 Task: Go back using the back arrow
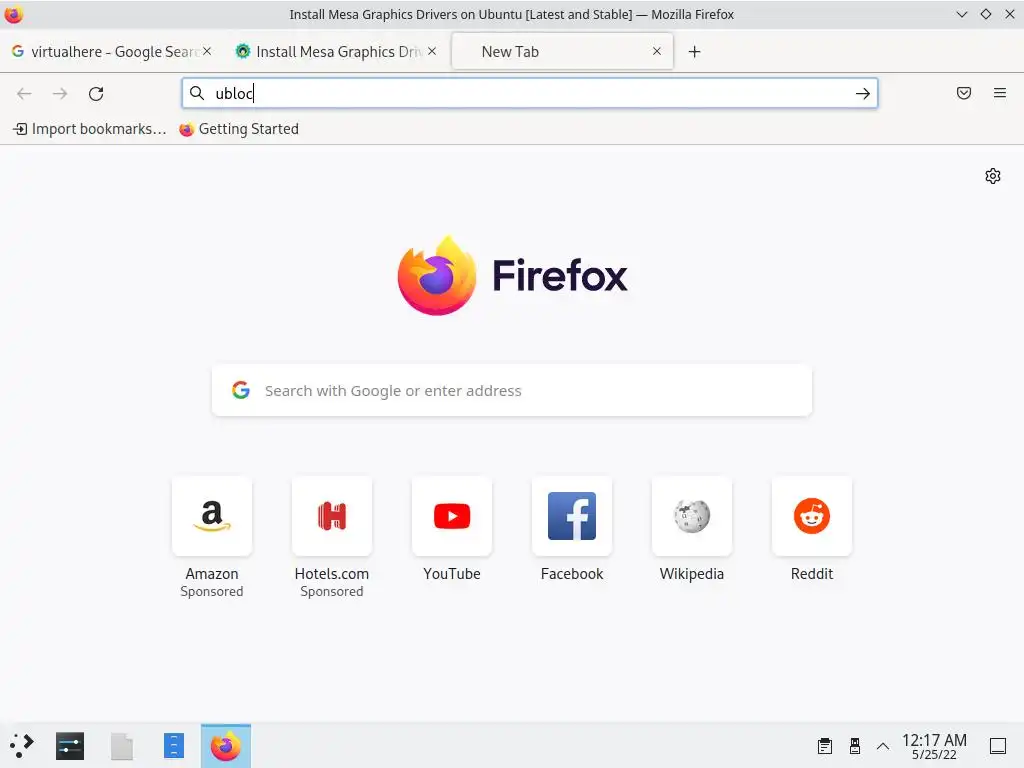pos(24,93)
